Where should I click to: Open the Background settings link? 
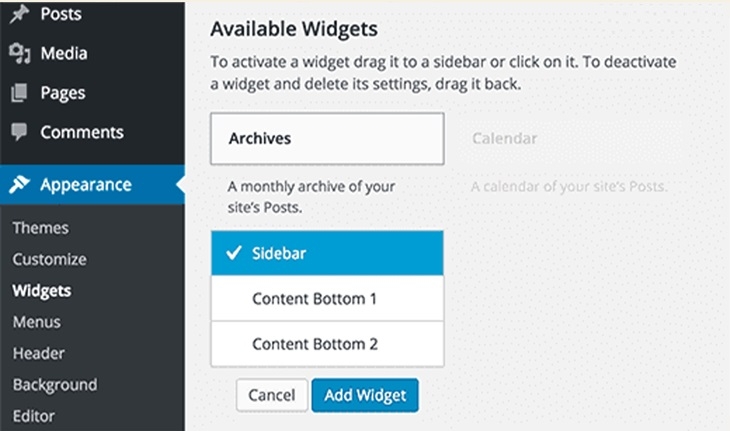(x=55, y=385)
